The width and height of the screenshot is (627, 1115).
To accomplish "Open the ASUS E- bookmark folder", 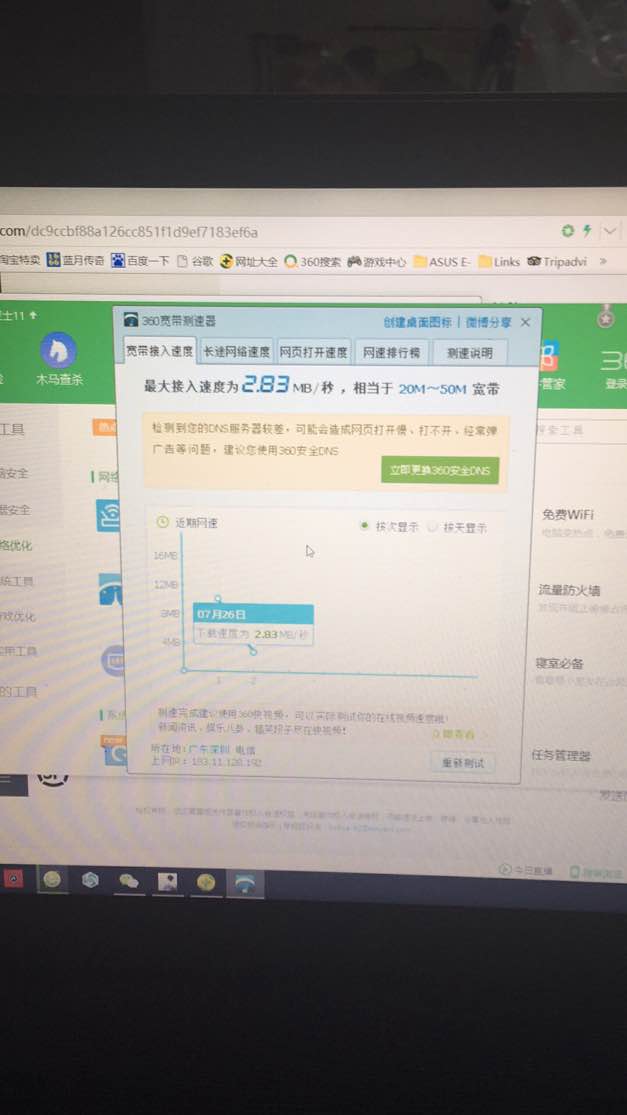I will (x=441, y=262).
